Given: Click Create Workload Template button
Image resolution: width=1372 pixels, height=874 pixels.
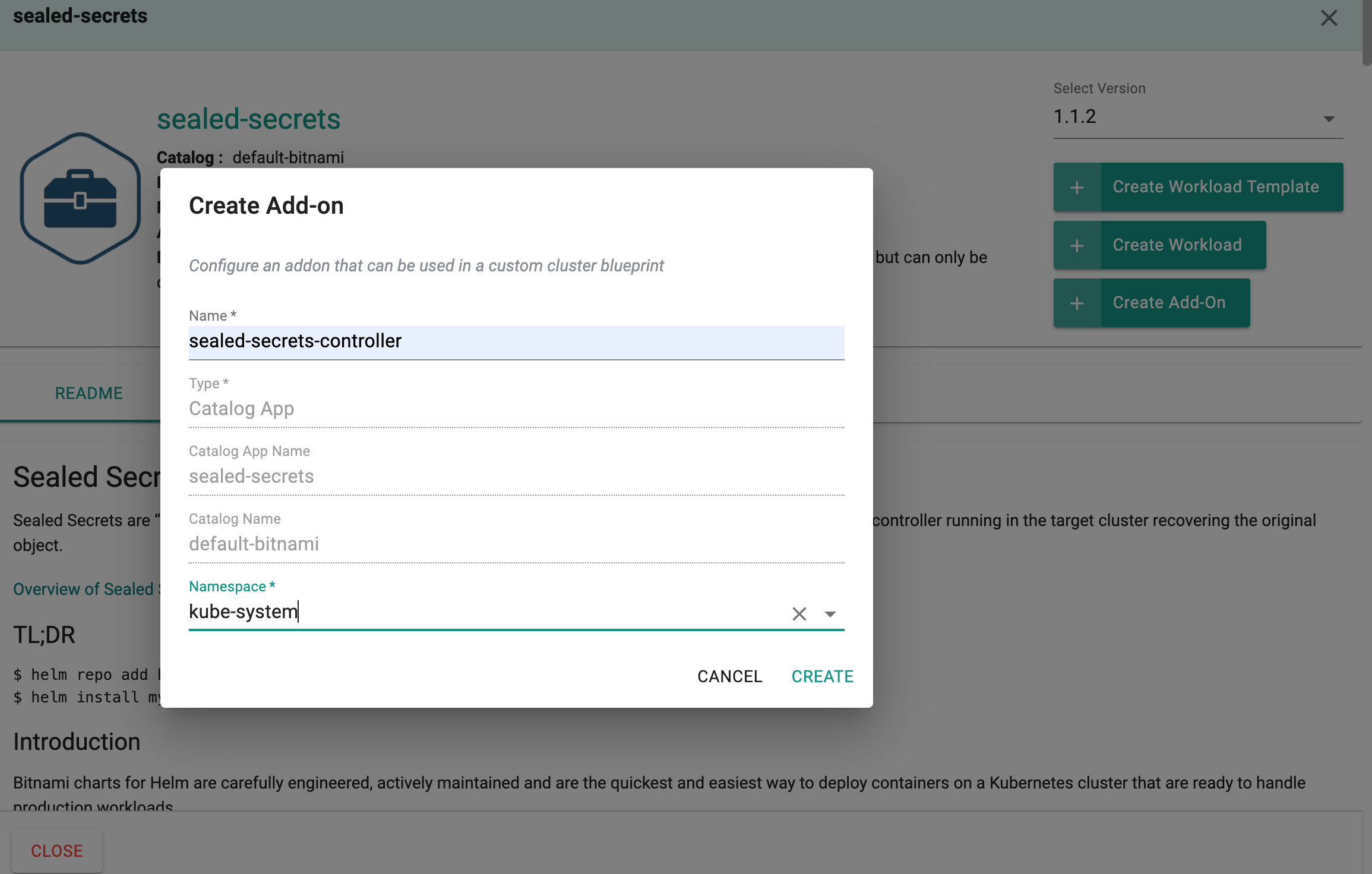Looking at the screenshot, I should (1198, 187).
